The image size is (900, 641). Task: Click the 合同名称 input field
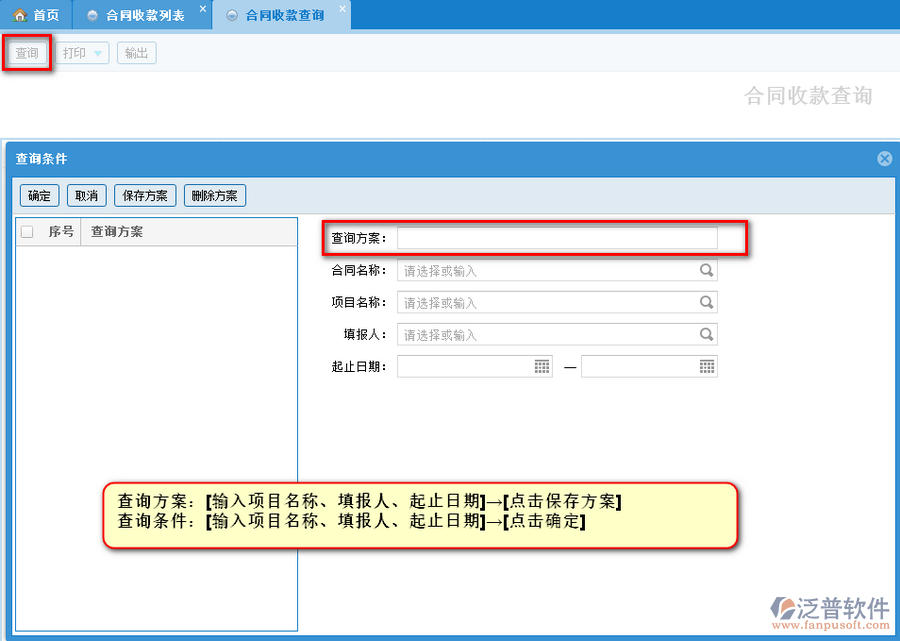[547, 270]
